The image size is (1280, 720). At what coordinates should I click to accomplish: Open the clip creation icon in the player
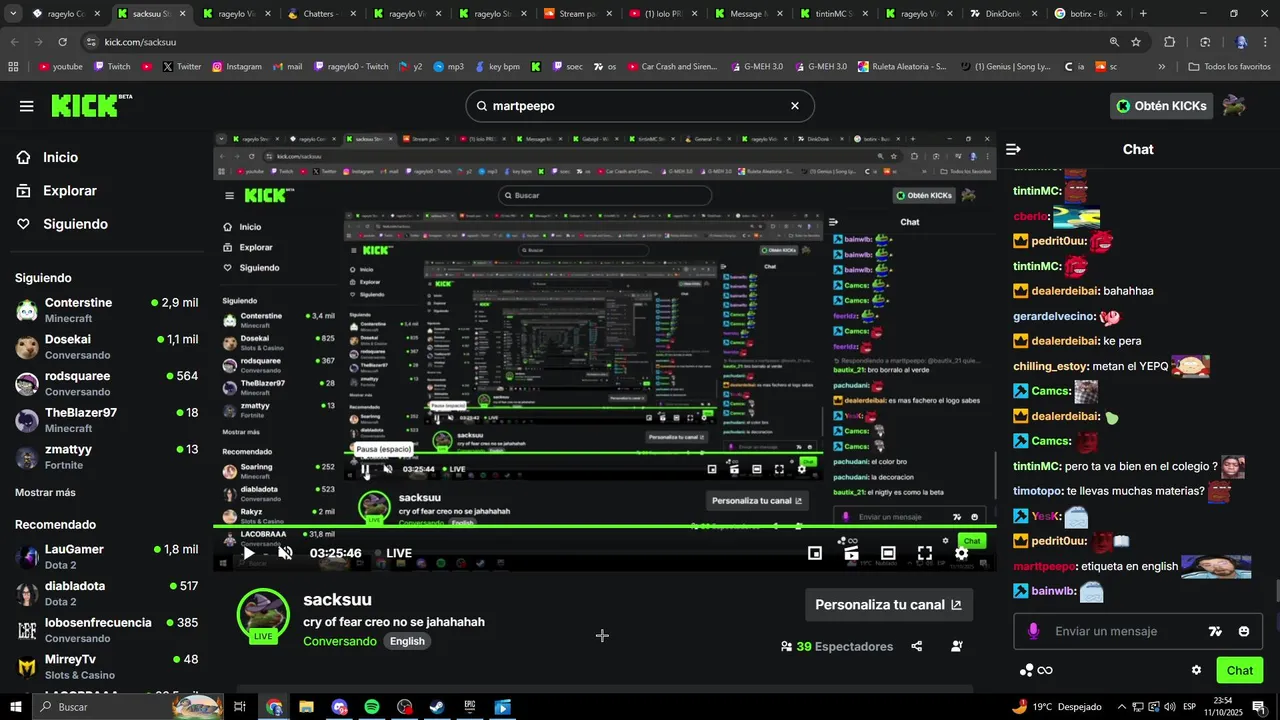click(851, 553)
